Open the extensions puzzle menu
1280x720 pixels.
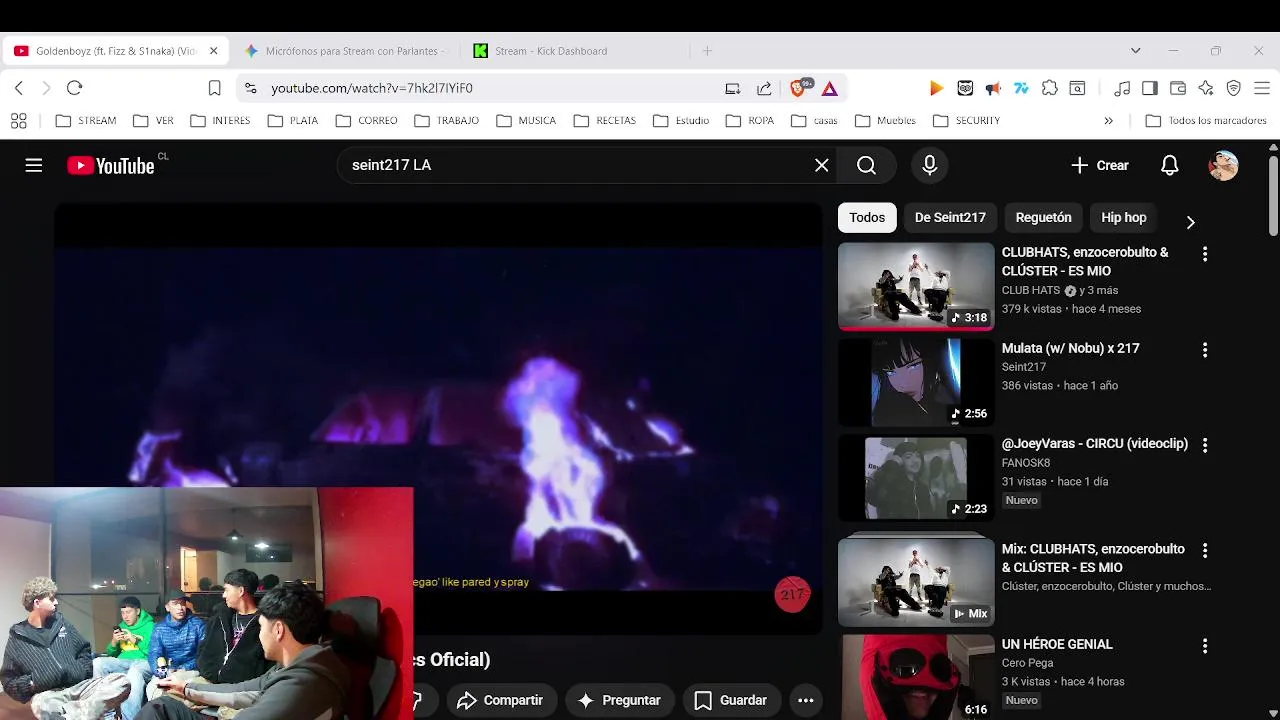tap(1050, 88)
